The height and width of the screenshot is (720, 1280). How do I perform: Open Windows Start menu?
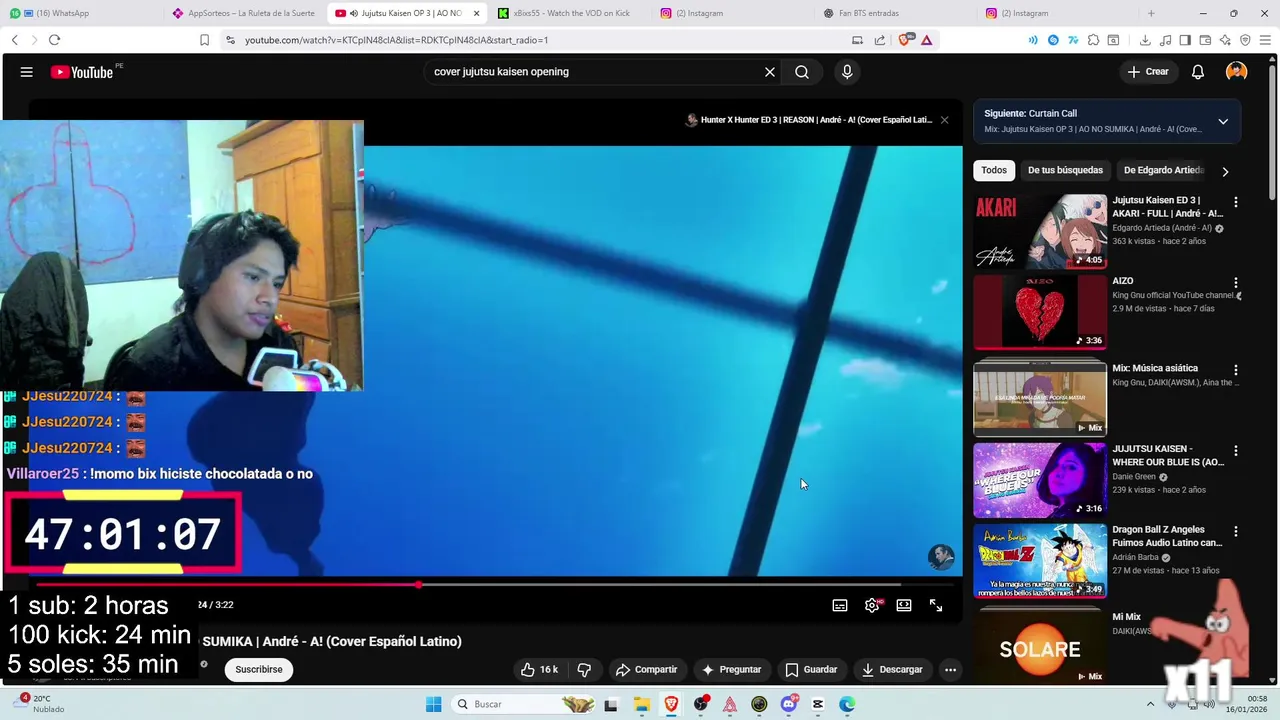433,705
